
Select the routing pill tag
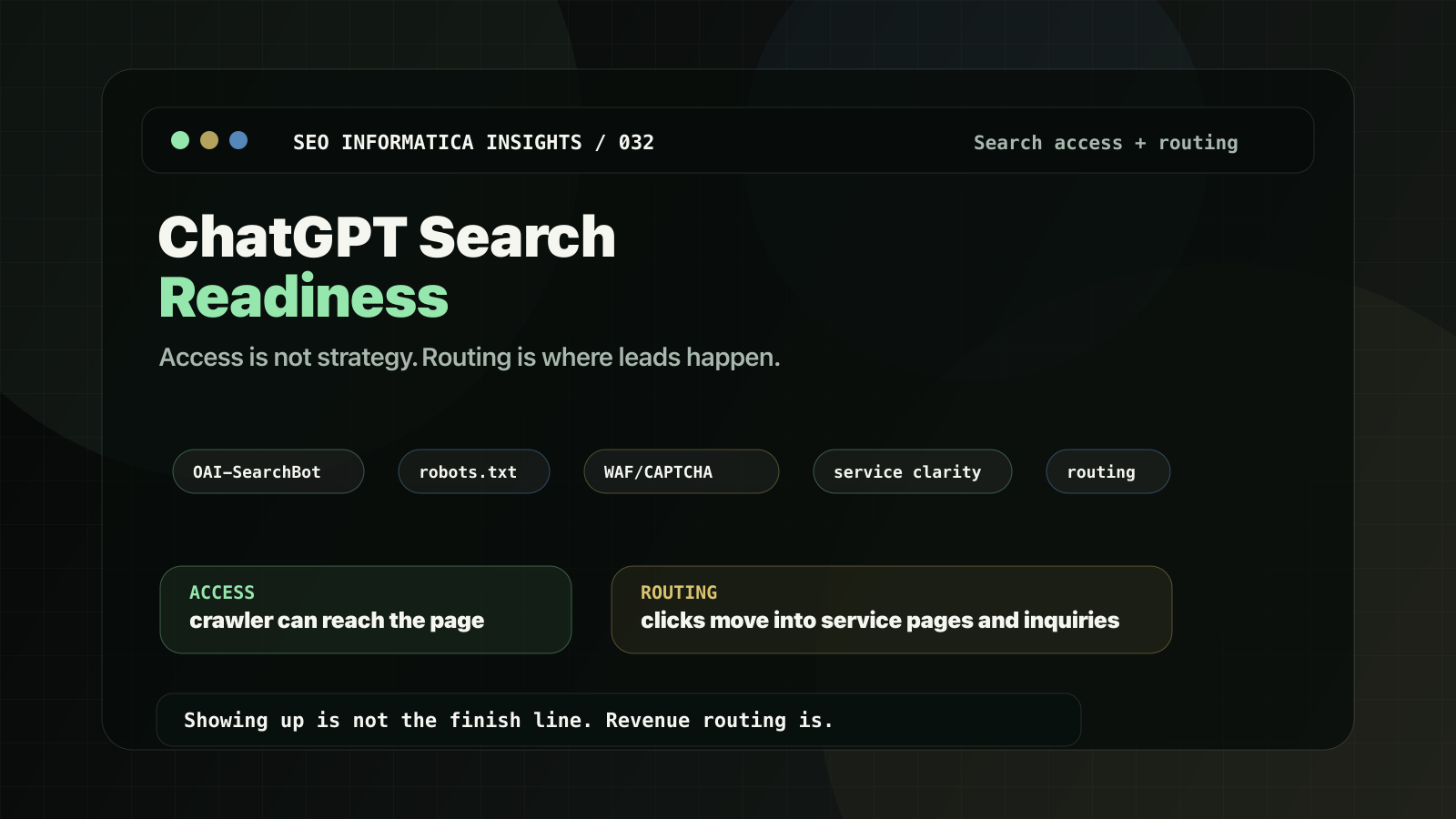click(1108, 471)
